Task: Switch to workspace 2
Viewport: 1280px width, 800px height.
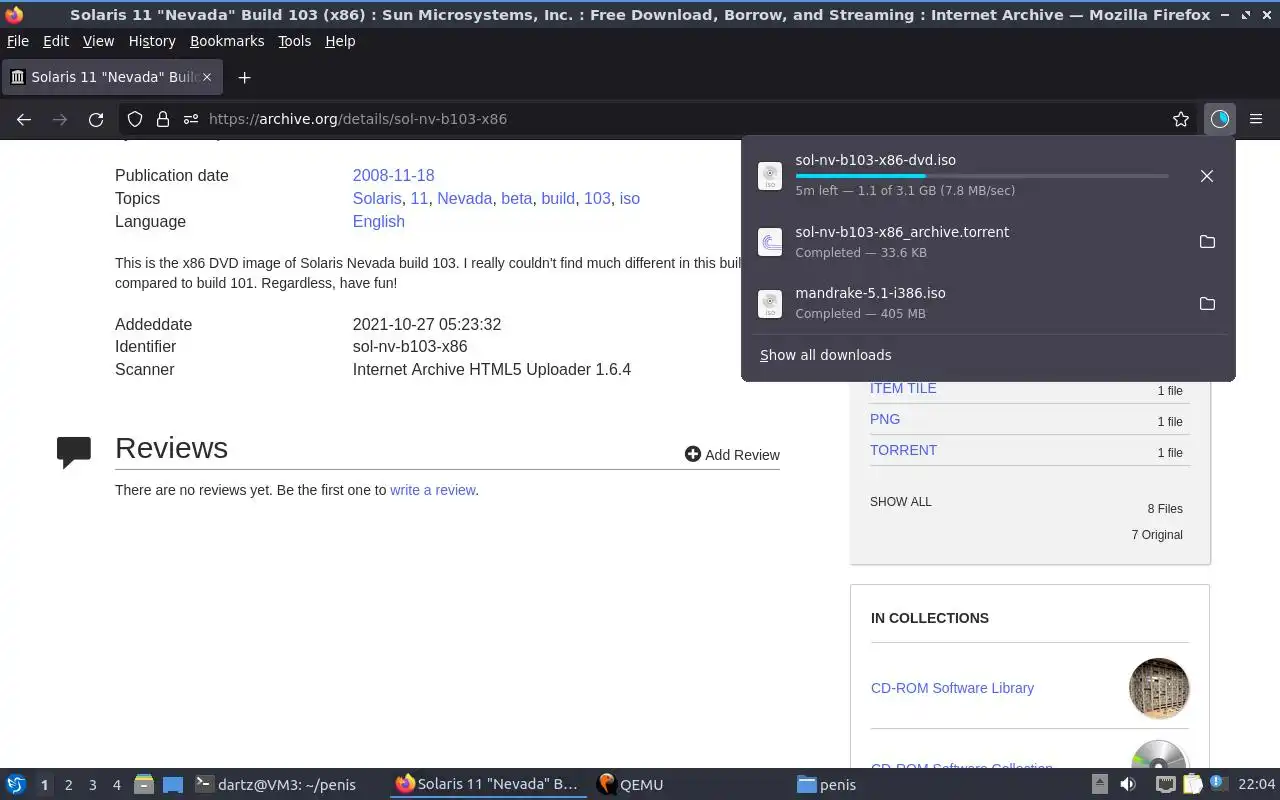Action: point(68,785)
